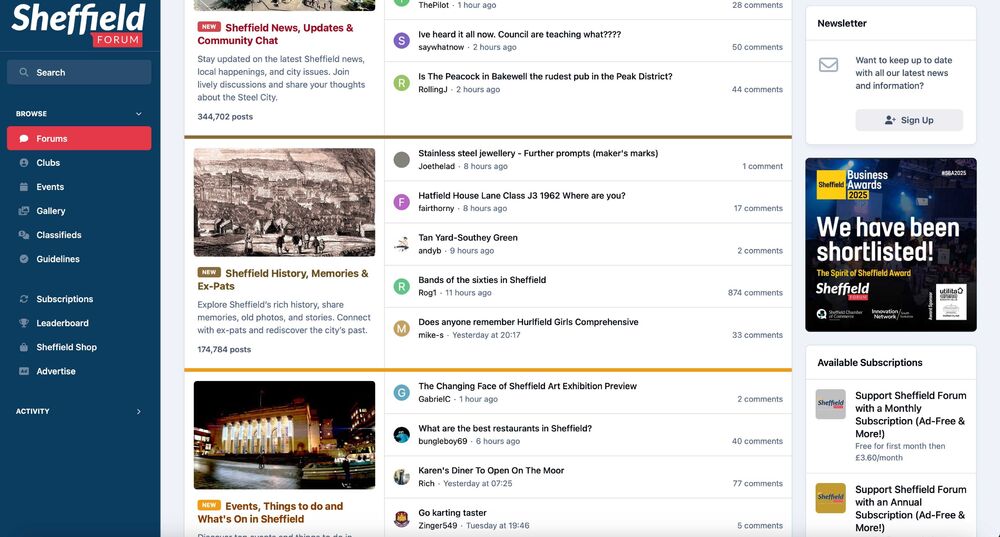Open Tan Yard-Southey Green topic

coord(468,238)
